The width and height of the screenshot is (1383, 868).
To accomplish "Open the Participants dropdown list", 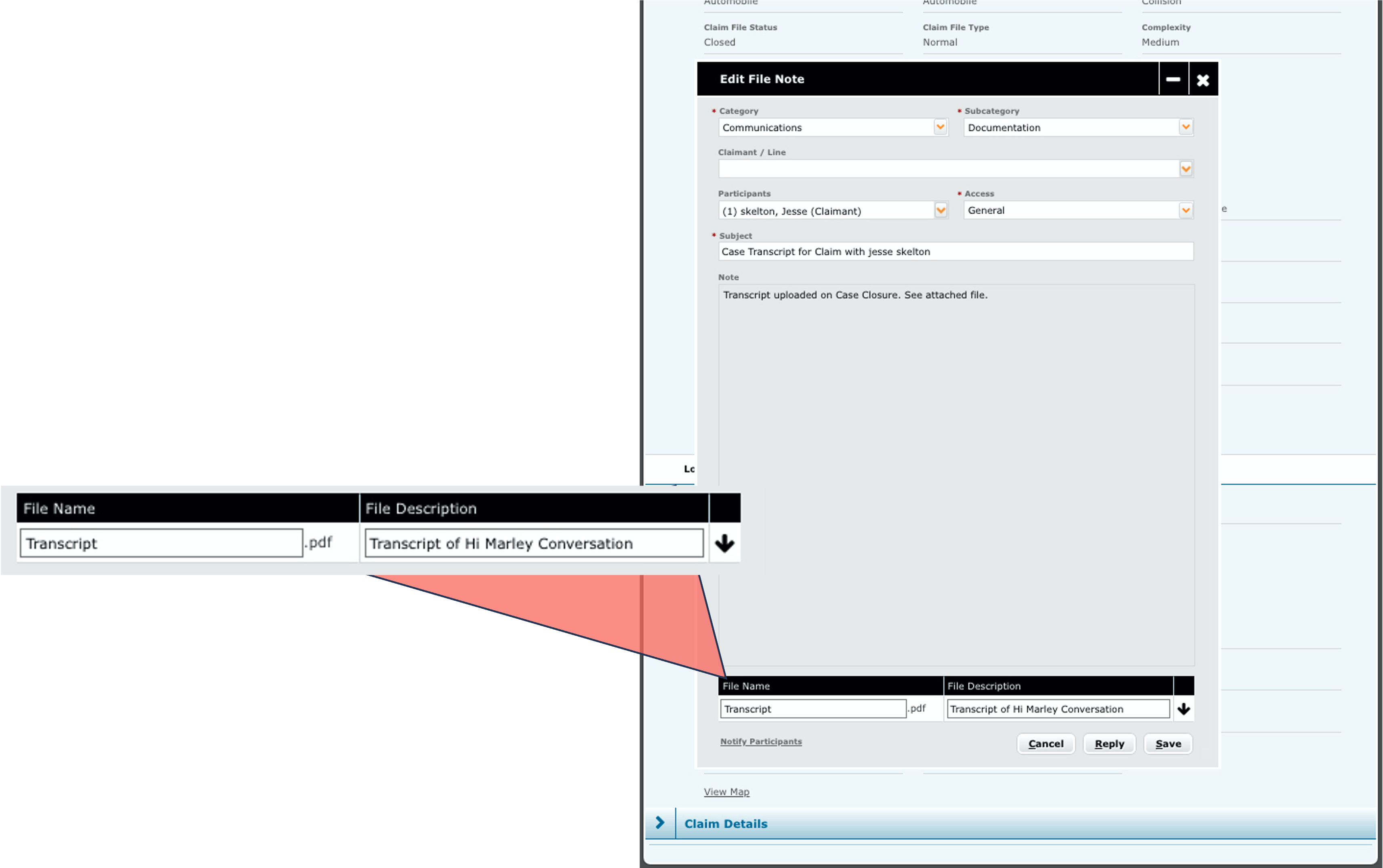I will [x=940, y=210].
